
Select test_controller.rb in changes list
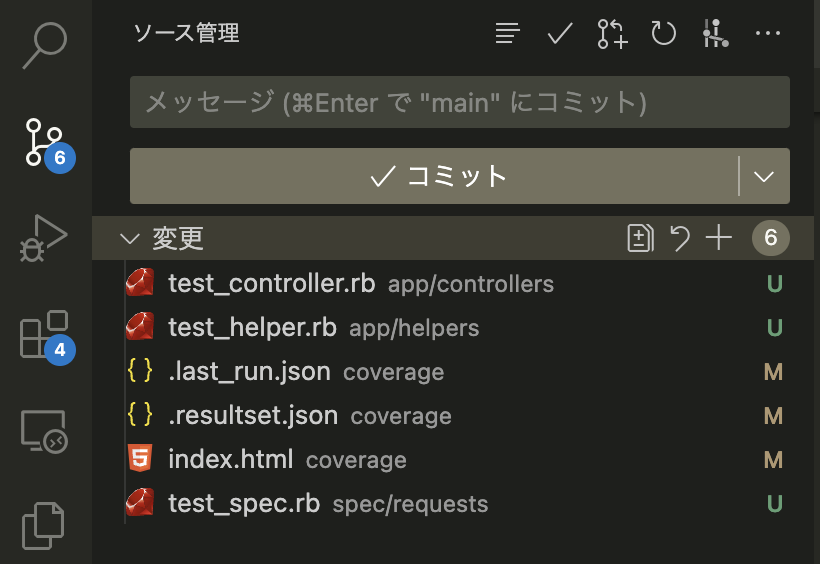[271, 284]
